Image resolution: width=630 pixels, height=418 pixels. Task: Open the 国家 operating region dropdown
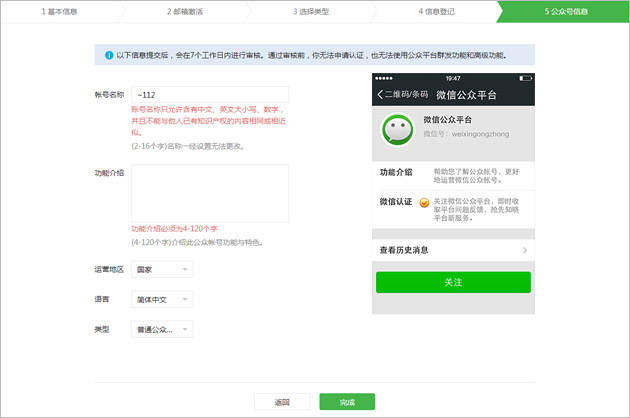(162, 270)
